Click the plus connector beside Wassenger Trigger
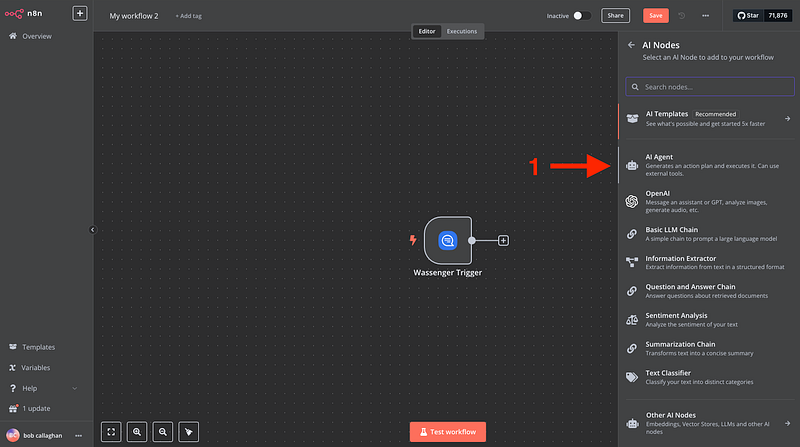The height and width of the screenshot is (447, 800). click(x=503, y=240)
